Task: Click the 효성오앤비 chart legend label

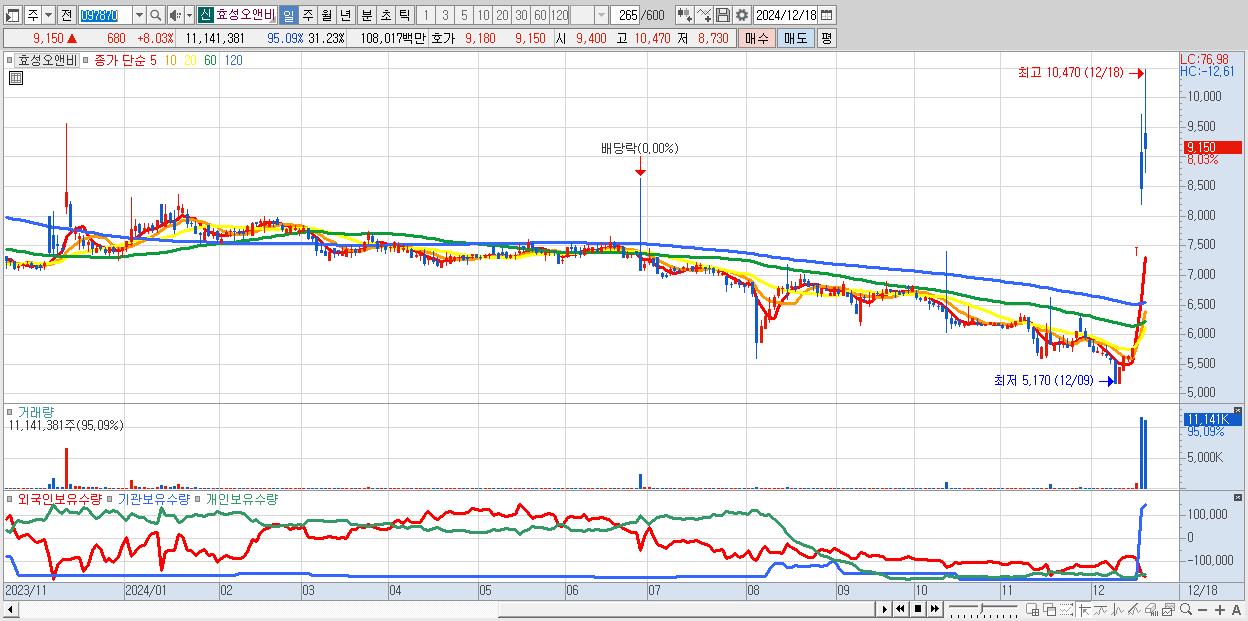Action: (x=47, y=60)
